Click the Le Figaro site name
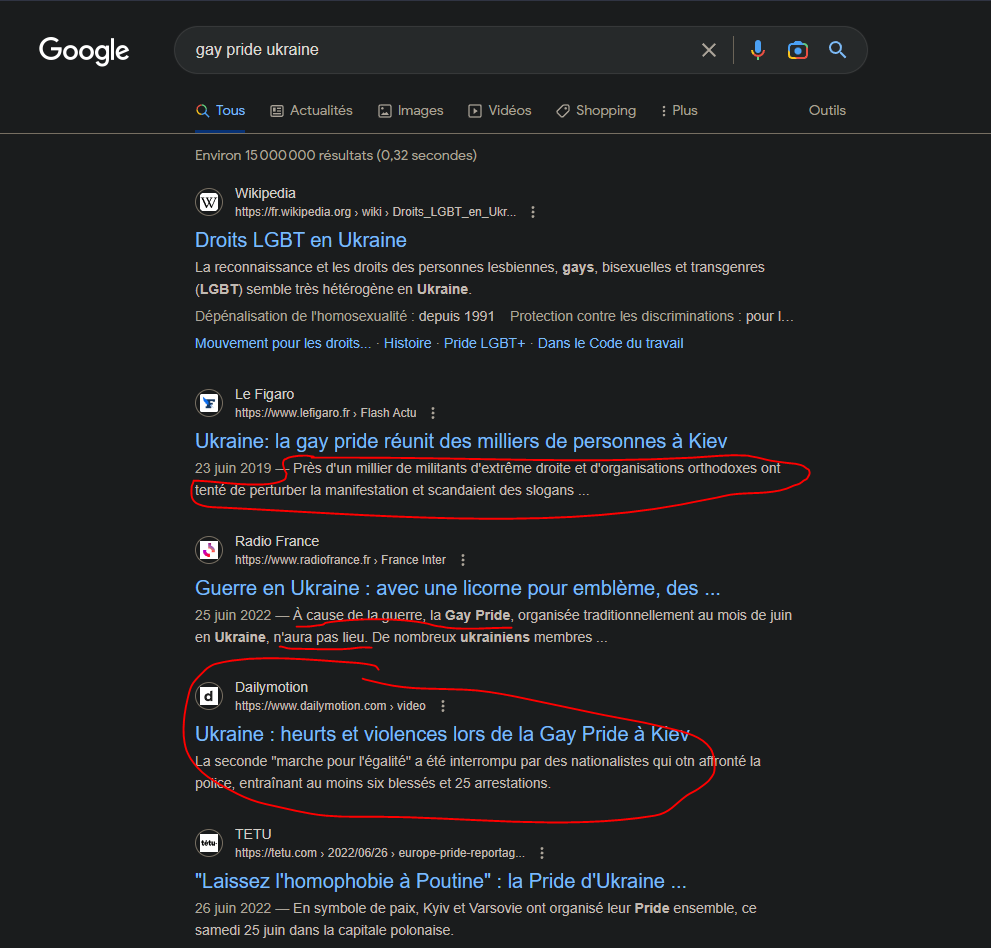991x948 pixels. coord(264,394)
